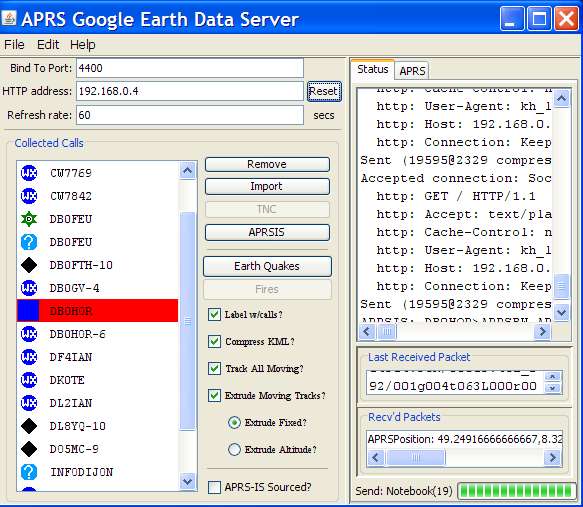Click the question mark icon beside INFODIJON

tap(29, 472)
